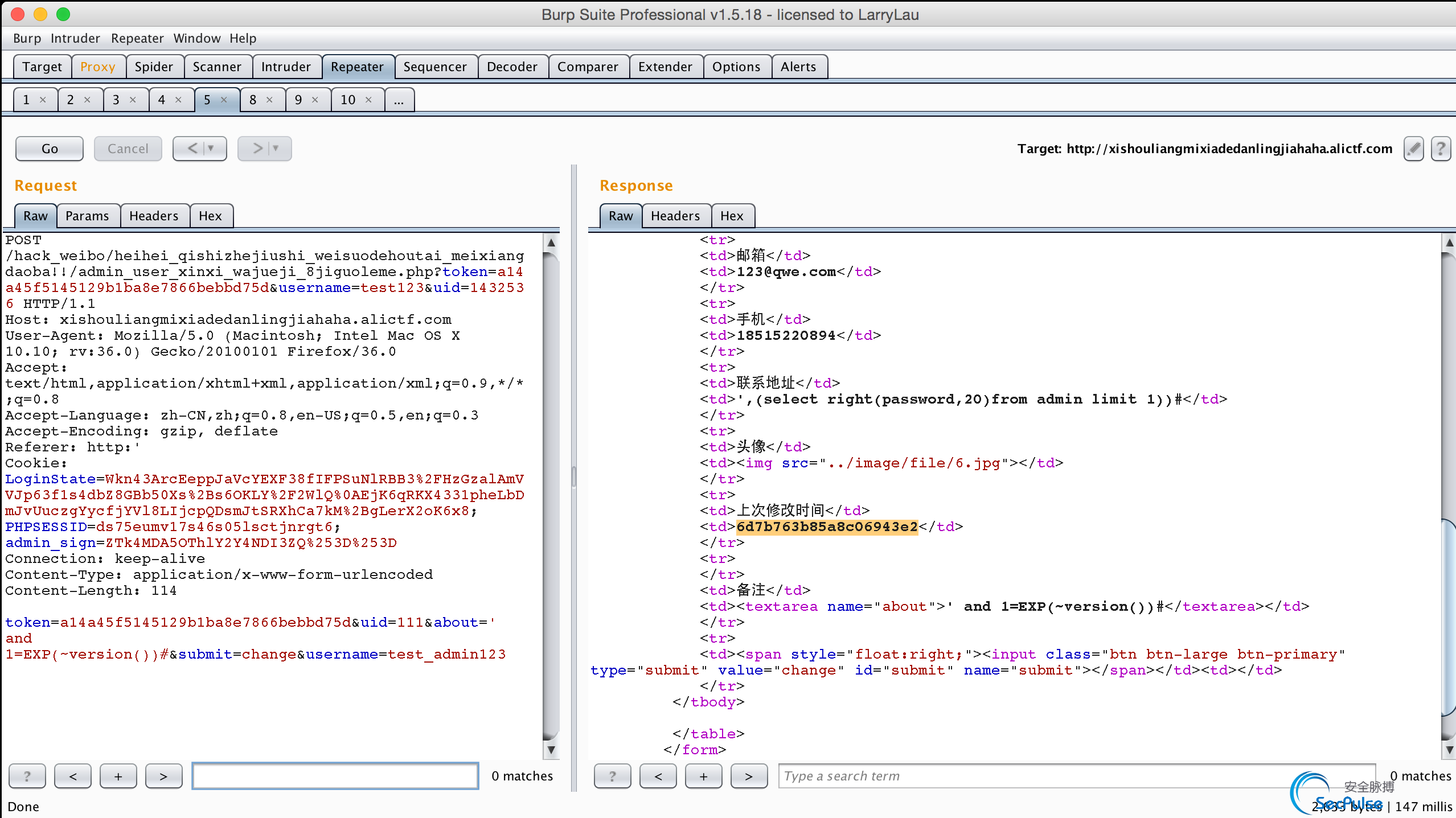Viewport: 1456px width, 818px height.
Task: Switch to the Sequencer tab
Action: [435, 67]
